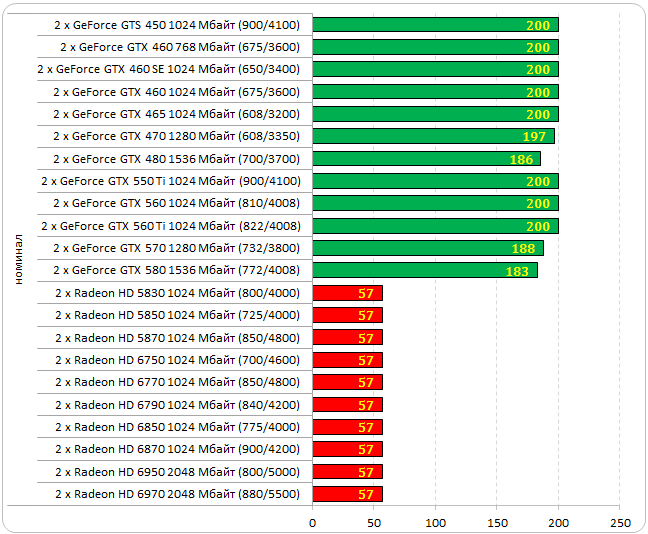Image resolution: width=648 pixels, height=534 pixels.
Task: Click the value 188 on the GTX 570 bar
Action: pyautogui.click(x=524, y=248)
